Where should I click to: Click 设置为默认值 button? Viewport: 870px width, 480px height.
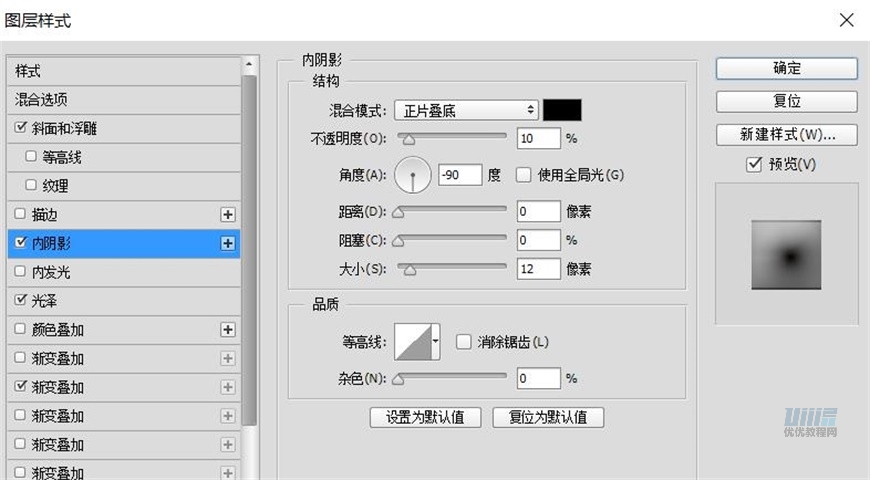point(426,417)
